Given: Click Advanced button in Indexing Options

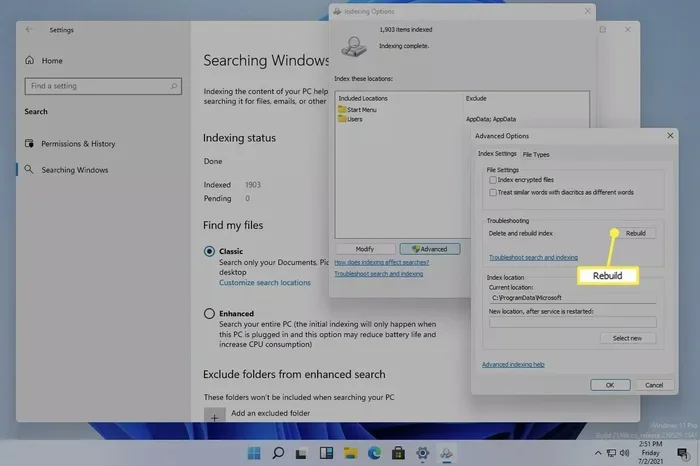Looking at the screenshot, I should pos(430,249).
